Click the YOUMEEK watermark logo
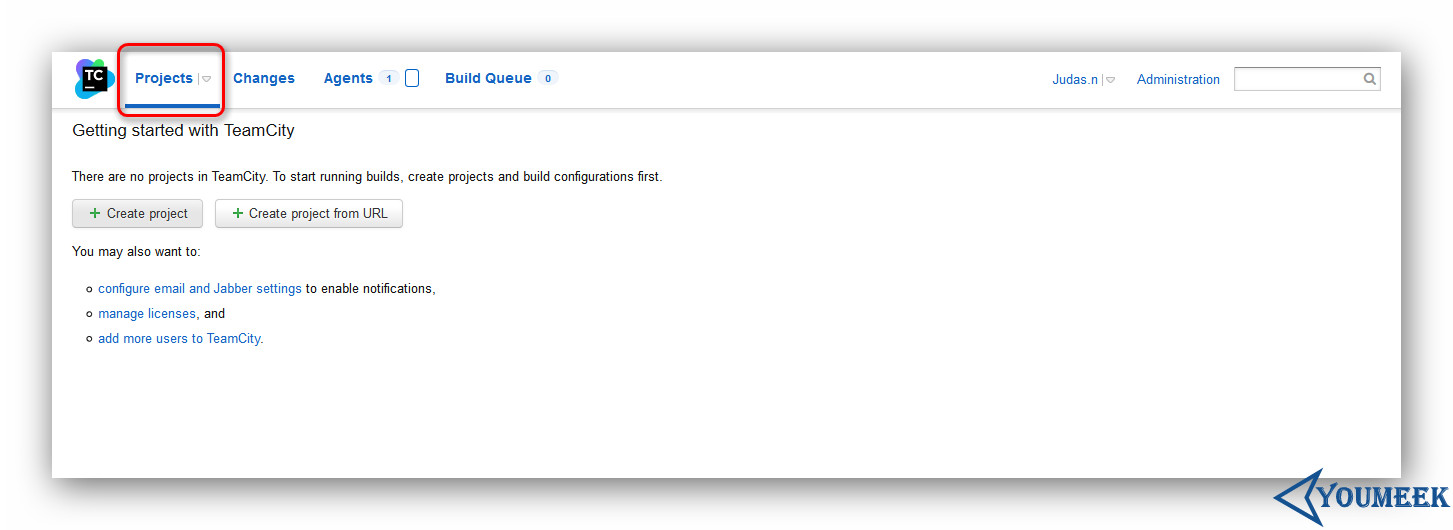The height and width of the screenshot is (530, 1453). [x=1362, y=496]
